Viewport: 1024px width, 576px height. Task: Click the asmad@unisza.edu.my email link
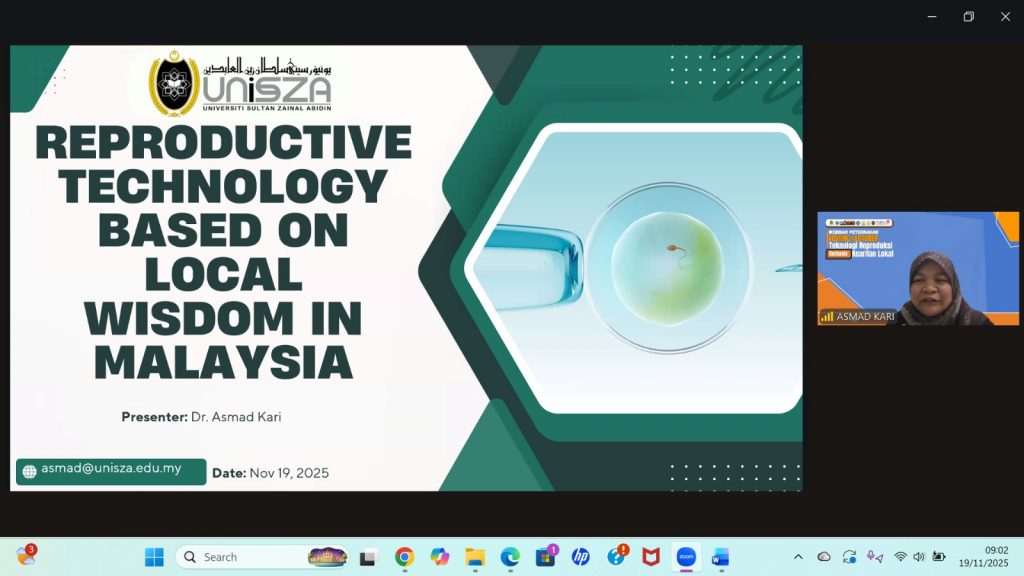pyautogui.click(x=111, y=469)
